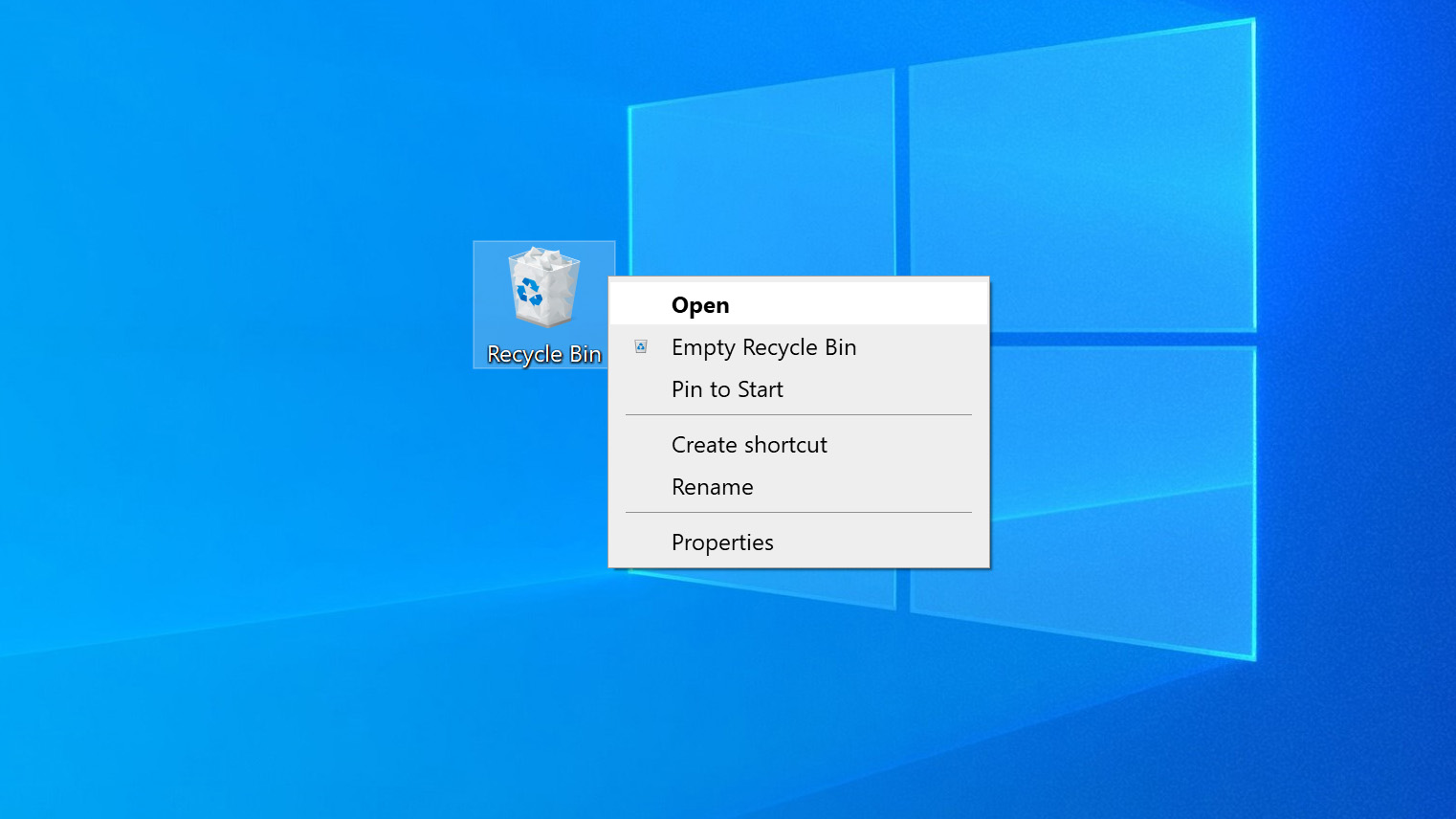
Task: Choose Create shortcut from the menu
Action: pos(799,445)
